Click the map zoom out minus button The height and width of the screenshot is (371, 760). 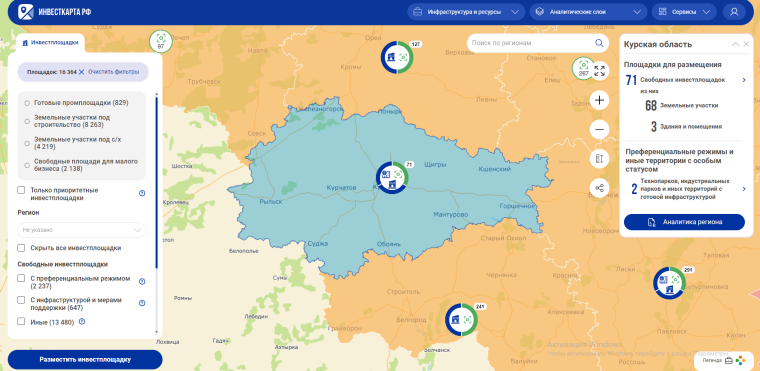(600, 129)
